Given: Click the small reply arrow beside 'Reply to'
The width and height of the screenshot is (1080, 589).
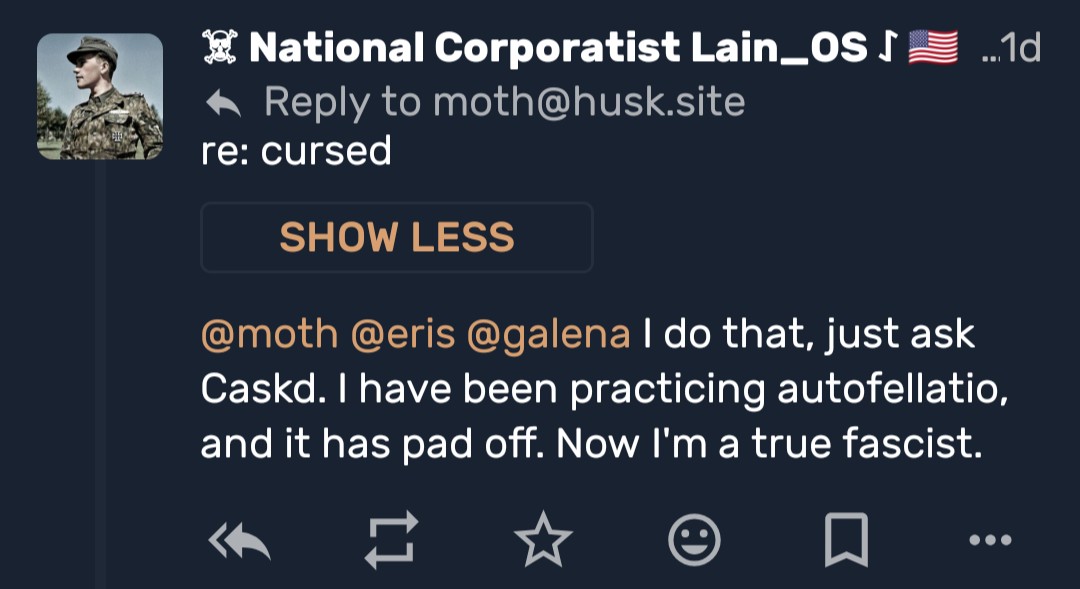Looking at the screenshot, I should pos(223,102).
